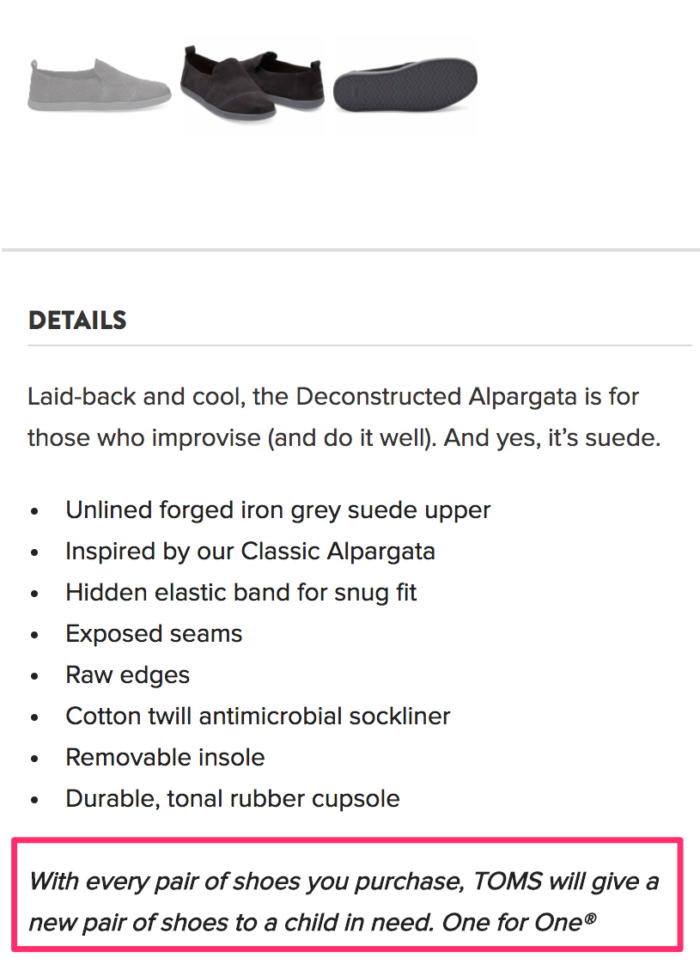Click the 'Raw edges' list item
700x964 pixels.
130,675
